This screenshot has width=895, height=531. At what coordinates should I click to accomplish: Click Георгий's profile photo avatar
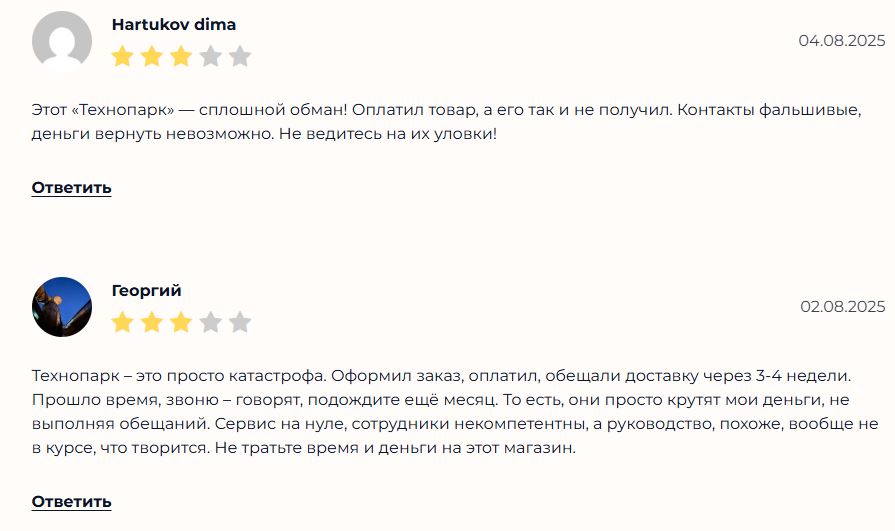(x=62, y=307)
